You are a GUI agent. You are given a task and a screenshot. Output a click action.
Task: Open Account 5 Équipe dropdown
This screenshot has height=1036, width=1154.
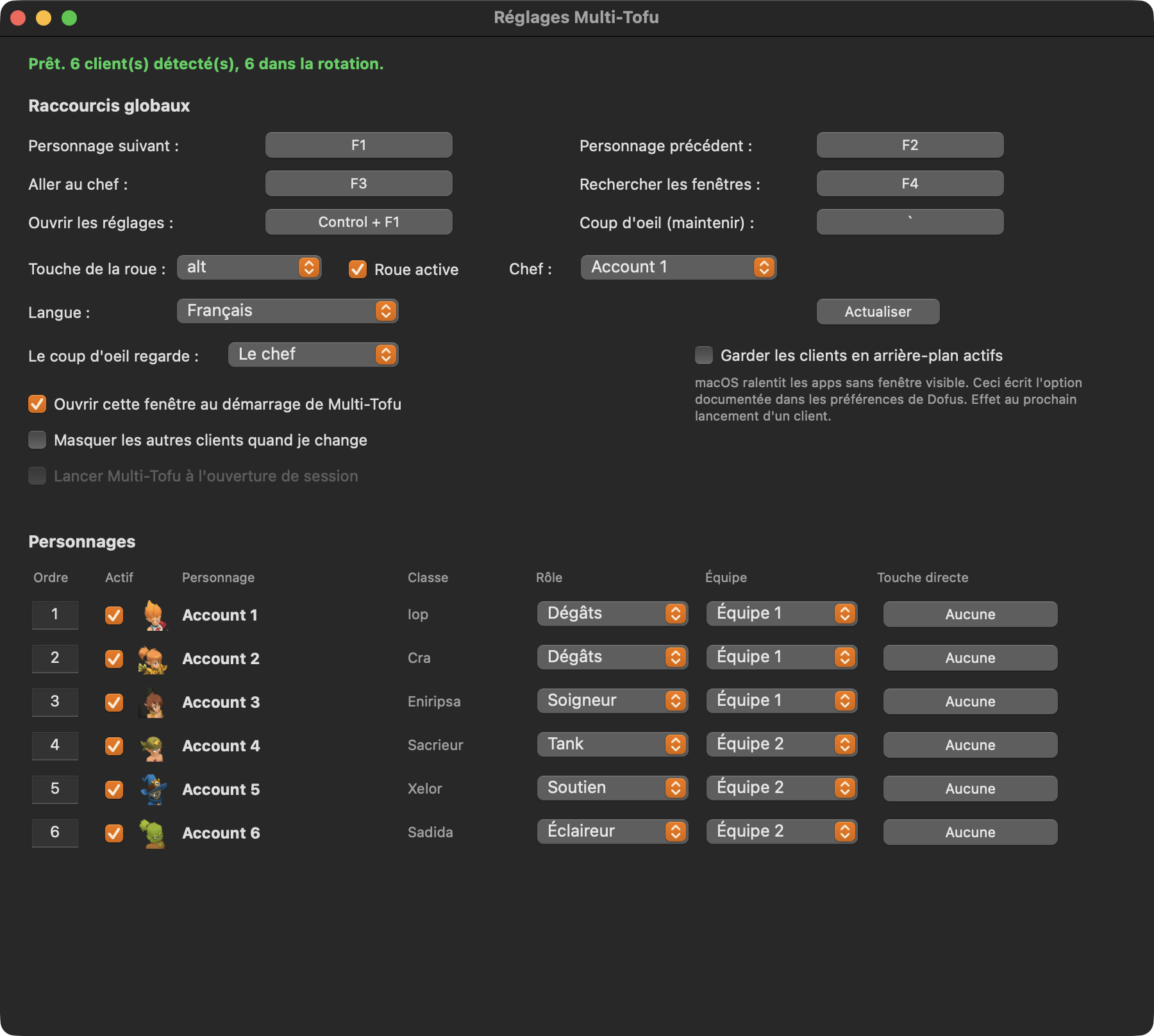782,788
